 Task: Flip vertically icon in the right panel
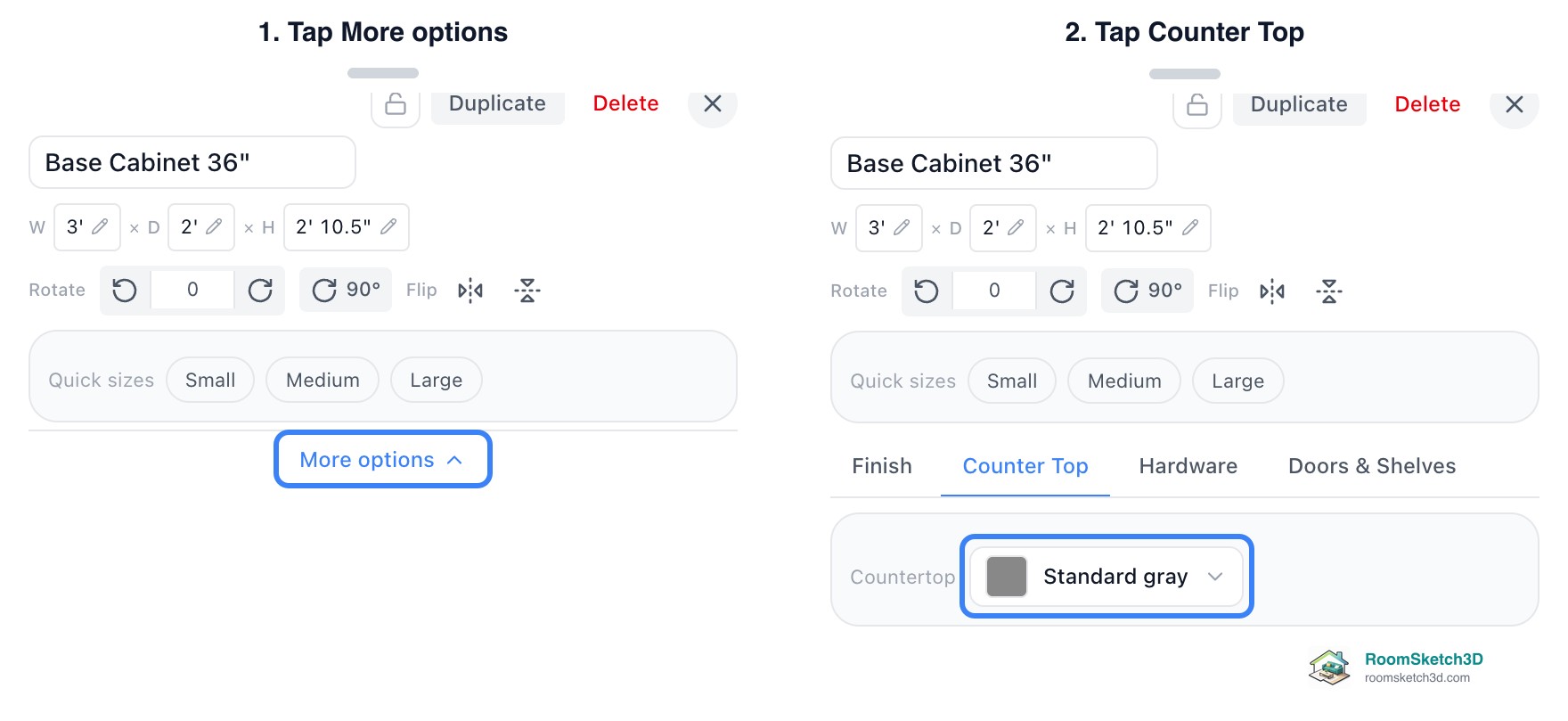click(x=1329, y=291)
